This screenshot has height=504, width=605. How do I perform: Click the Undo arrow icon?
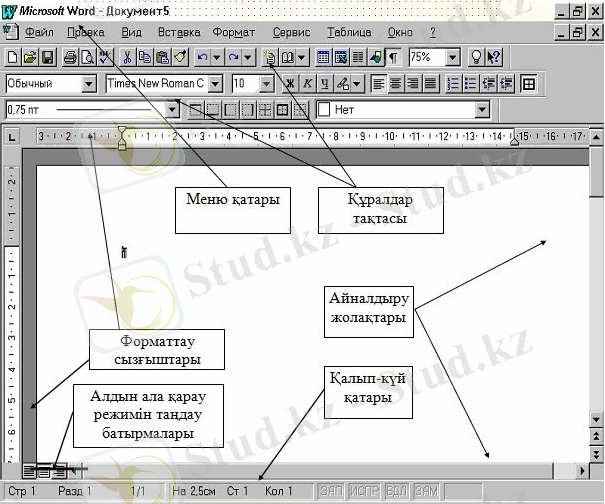(203, 58)
